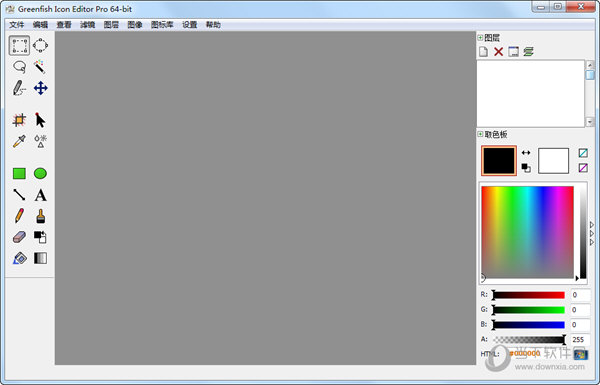The image size is (600, 385).
Task: Choose the Lasso selection tool
Action: [x=19, y=67]
